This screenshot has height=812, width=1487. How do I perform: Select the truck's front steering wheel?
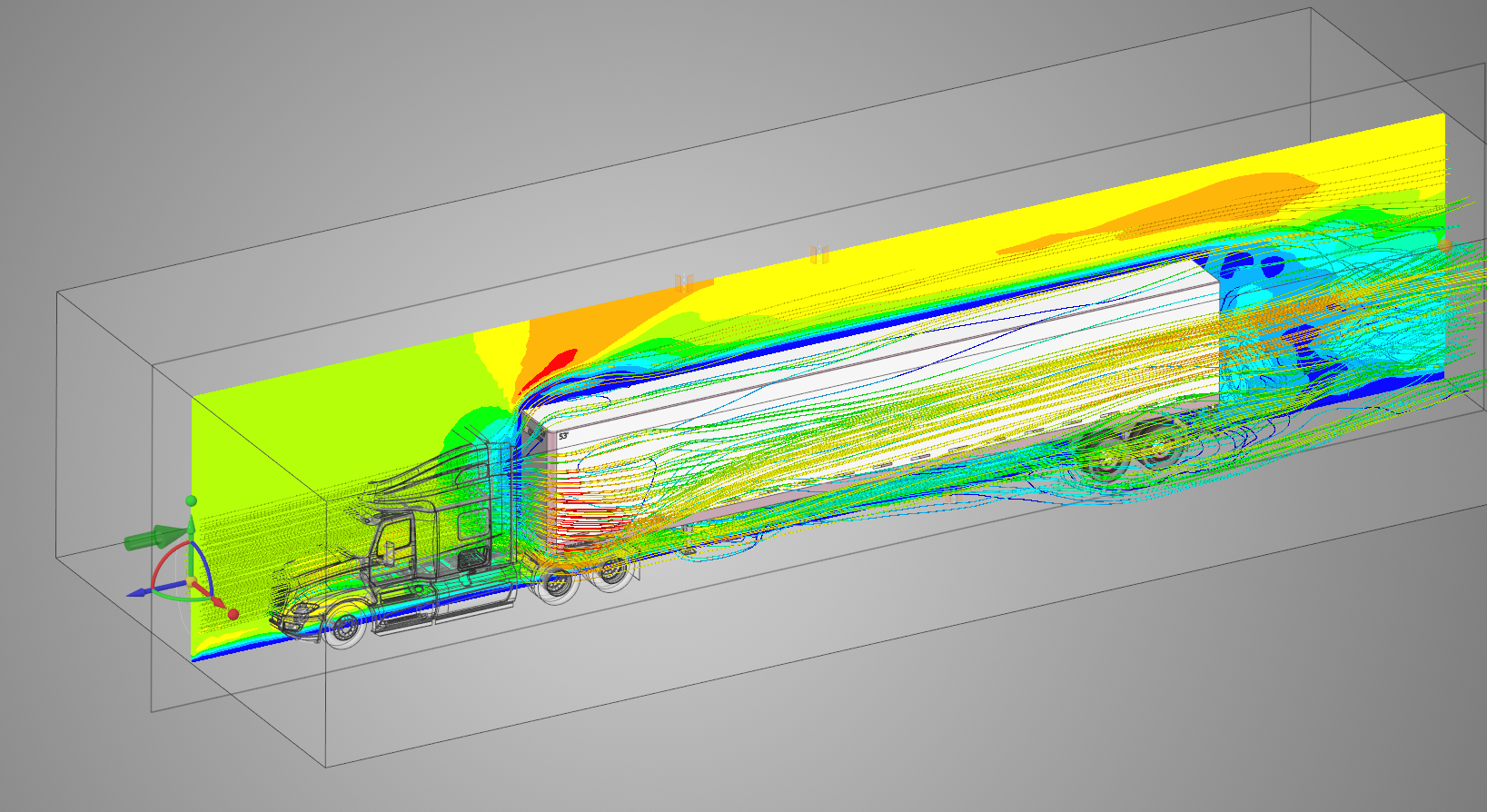tap(344, 629)
